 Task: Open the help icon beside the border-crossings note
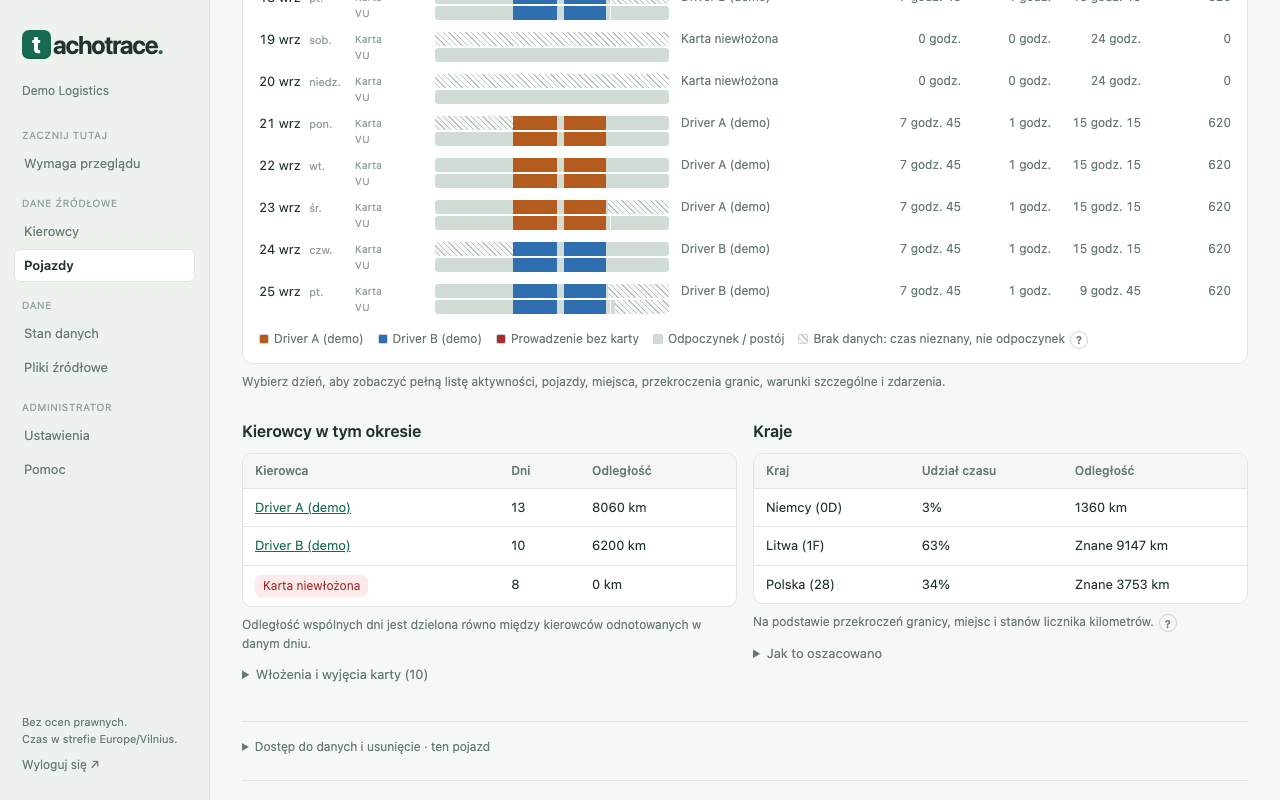(x=1168, y=623)
